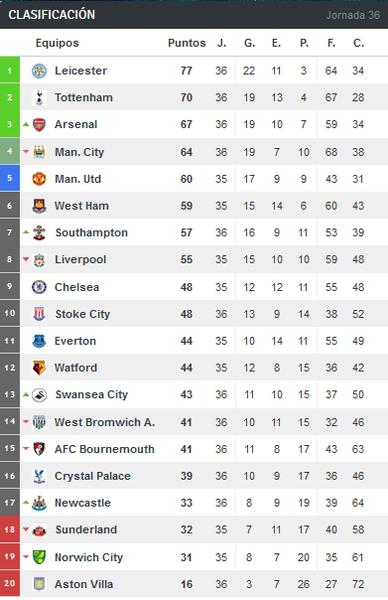Click the Chelsea club badge
Image resolution: width=388 pixels, height=600 pixels.
(39, 287)
